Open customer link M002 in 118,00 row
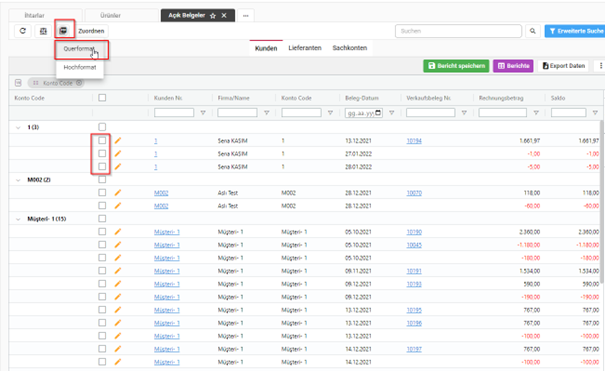The height and width of the screenshot is (371, 605). pos(161,193)
